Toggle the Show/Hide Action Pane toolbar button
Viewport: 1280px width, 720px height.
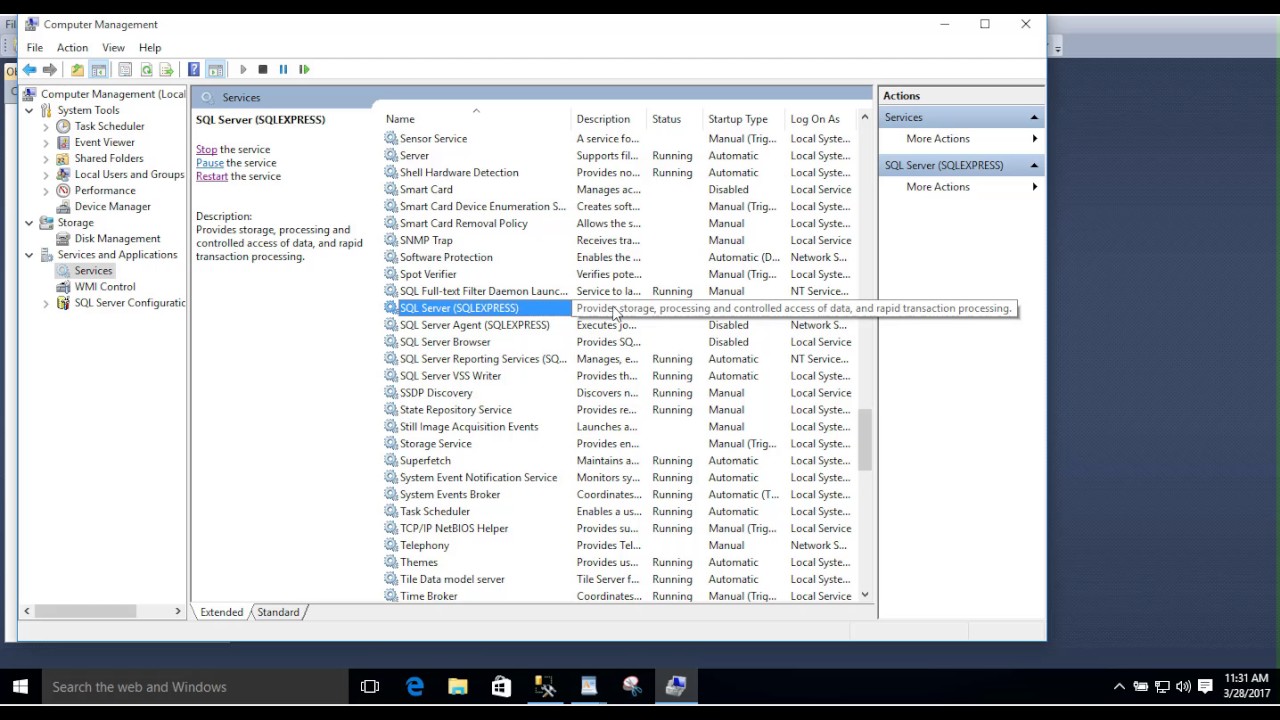click(215, 69)
